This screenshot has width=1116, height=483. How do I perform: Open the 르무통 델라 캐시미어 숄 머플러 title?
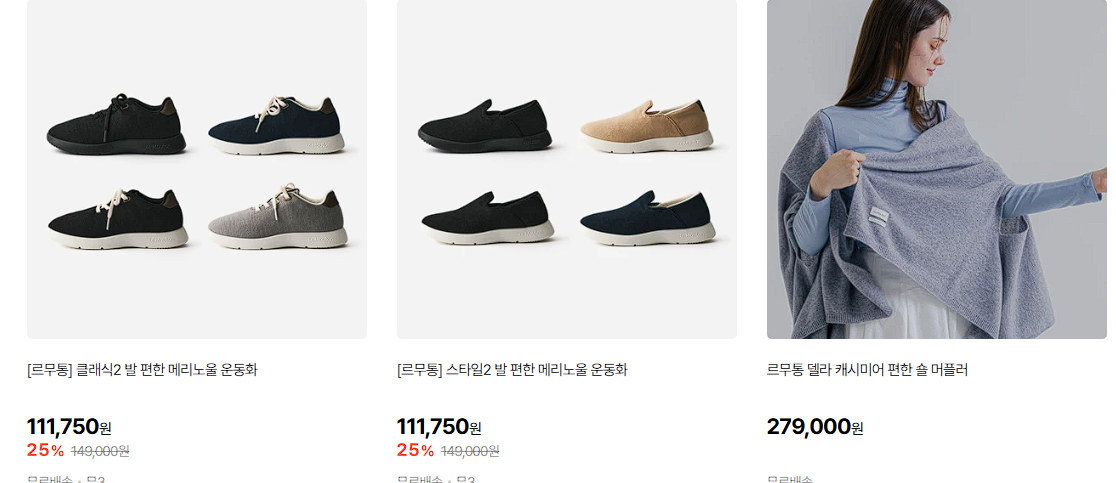click(868, 370)
